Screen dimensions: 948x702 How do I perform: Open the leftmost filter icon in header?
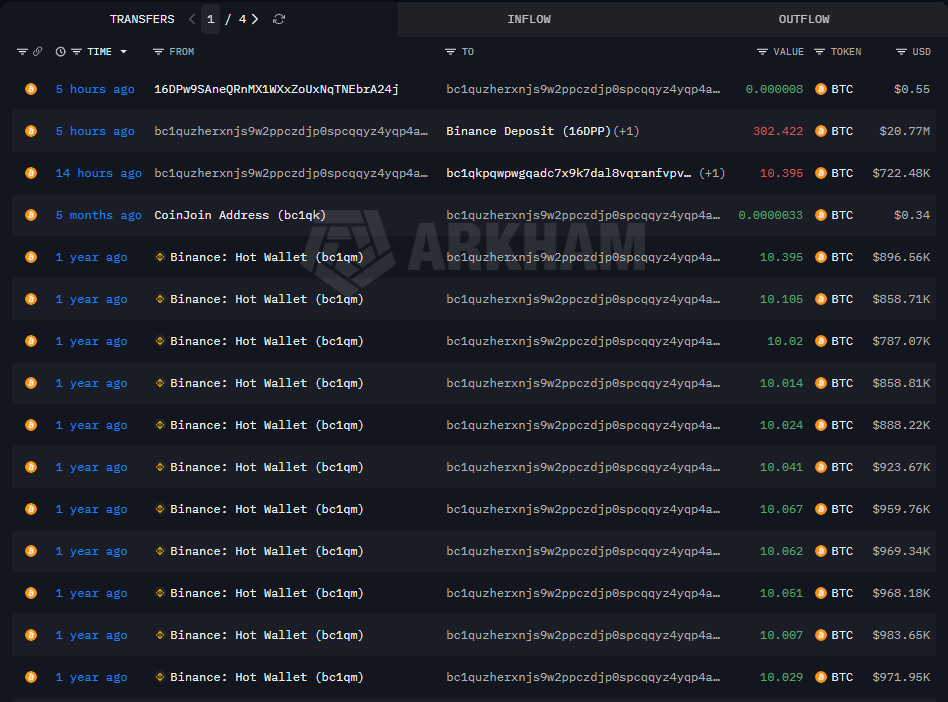(23, 52)
